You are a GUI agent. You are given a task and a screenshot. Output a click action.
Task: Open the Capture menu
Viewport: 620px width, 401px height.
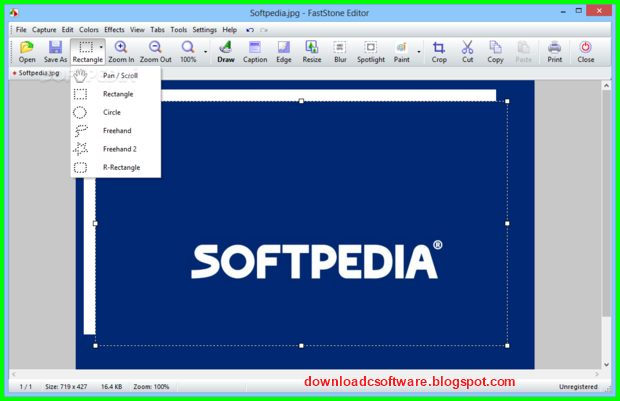(44, 30)
